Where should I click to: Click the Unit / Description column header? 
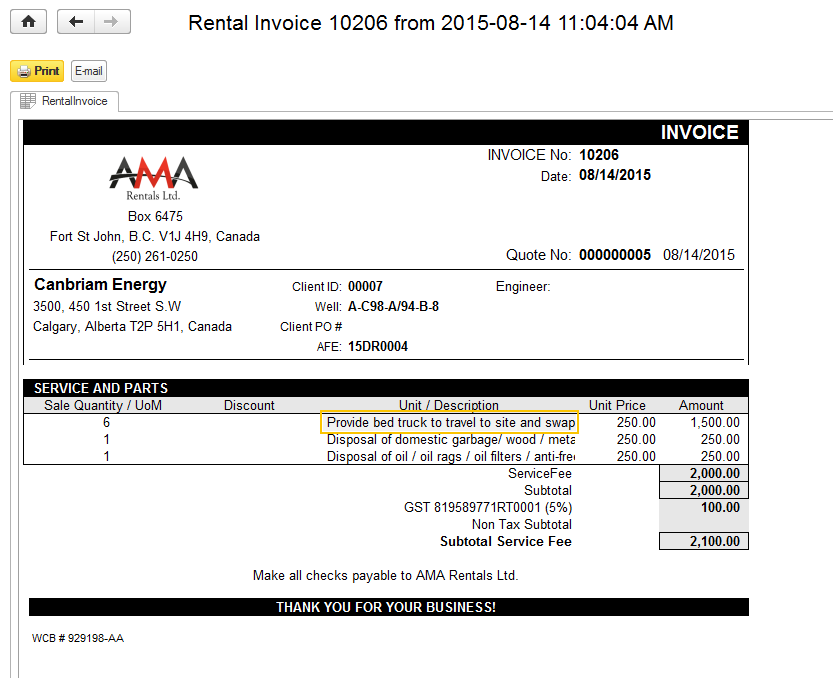coord(449,405)
